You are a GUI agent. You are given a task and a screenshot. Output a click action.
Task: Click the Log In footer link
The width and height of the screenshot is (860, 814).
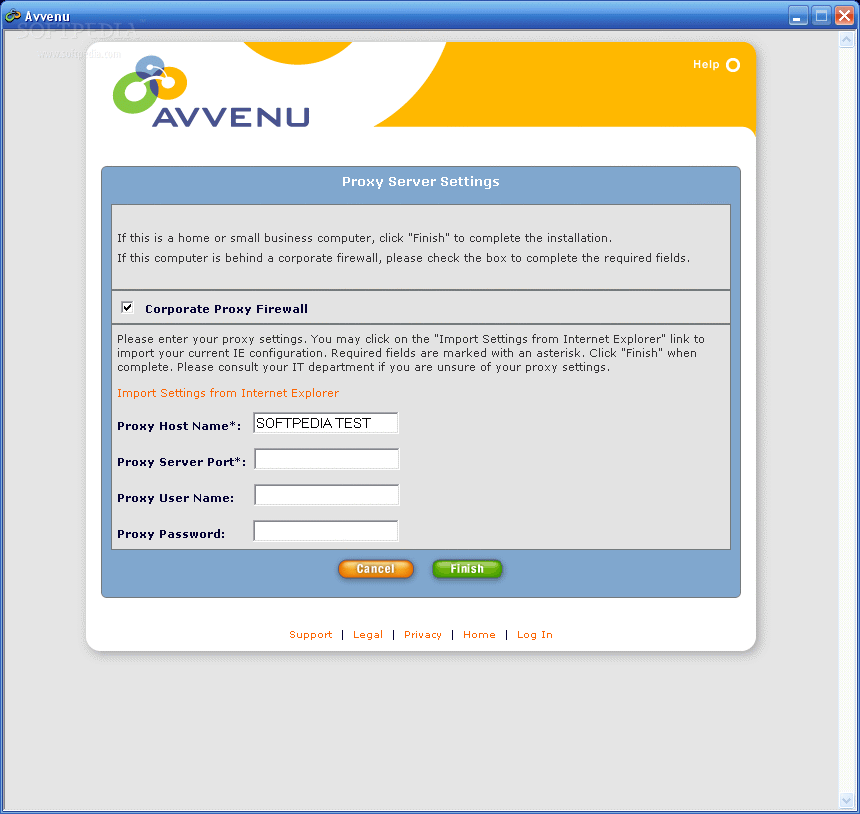[x=535, y=635]
